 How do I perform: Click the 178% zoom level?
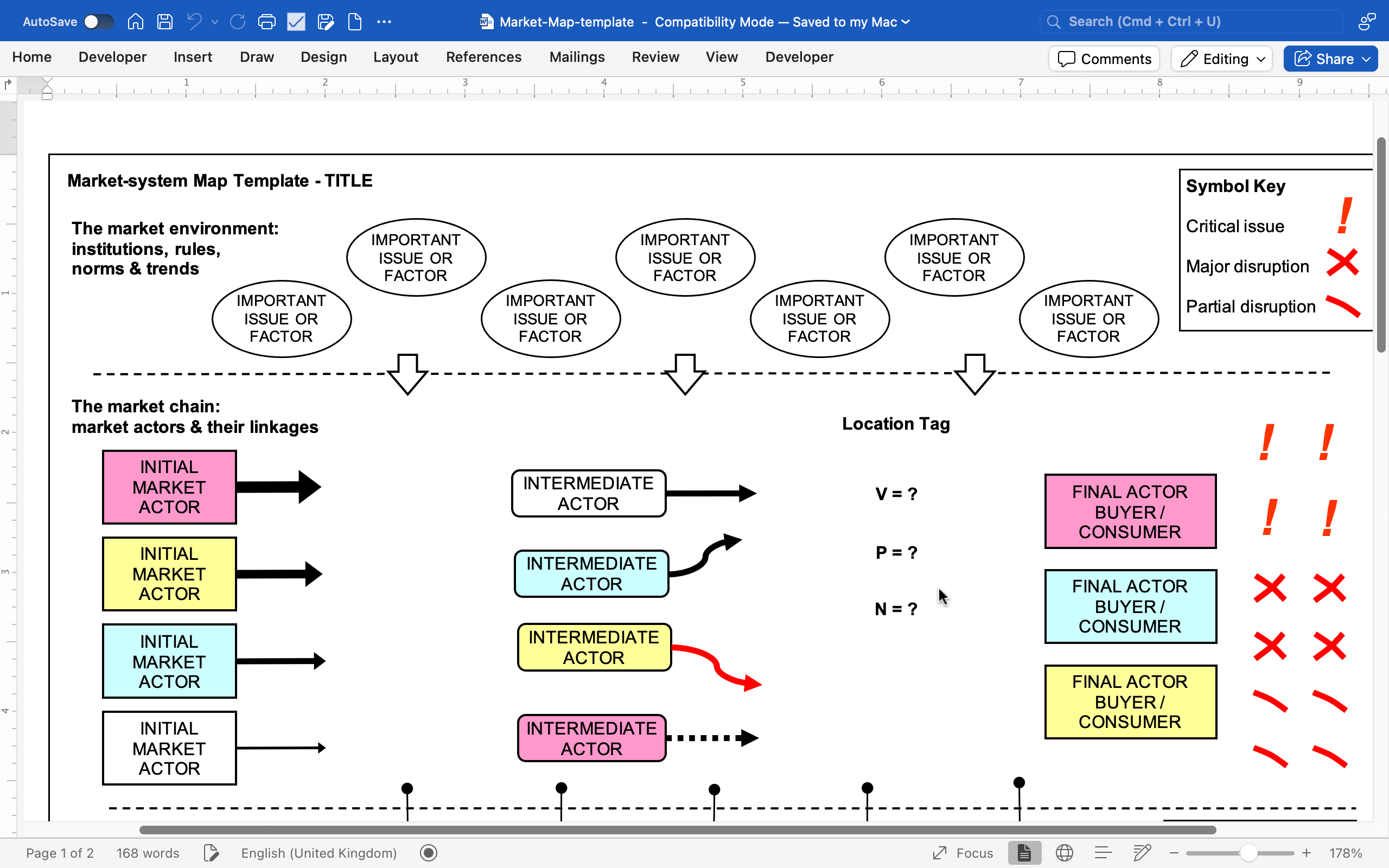pos(1346,853)
